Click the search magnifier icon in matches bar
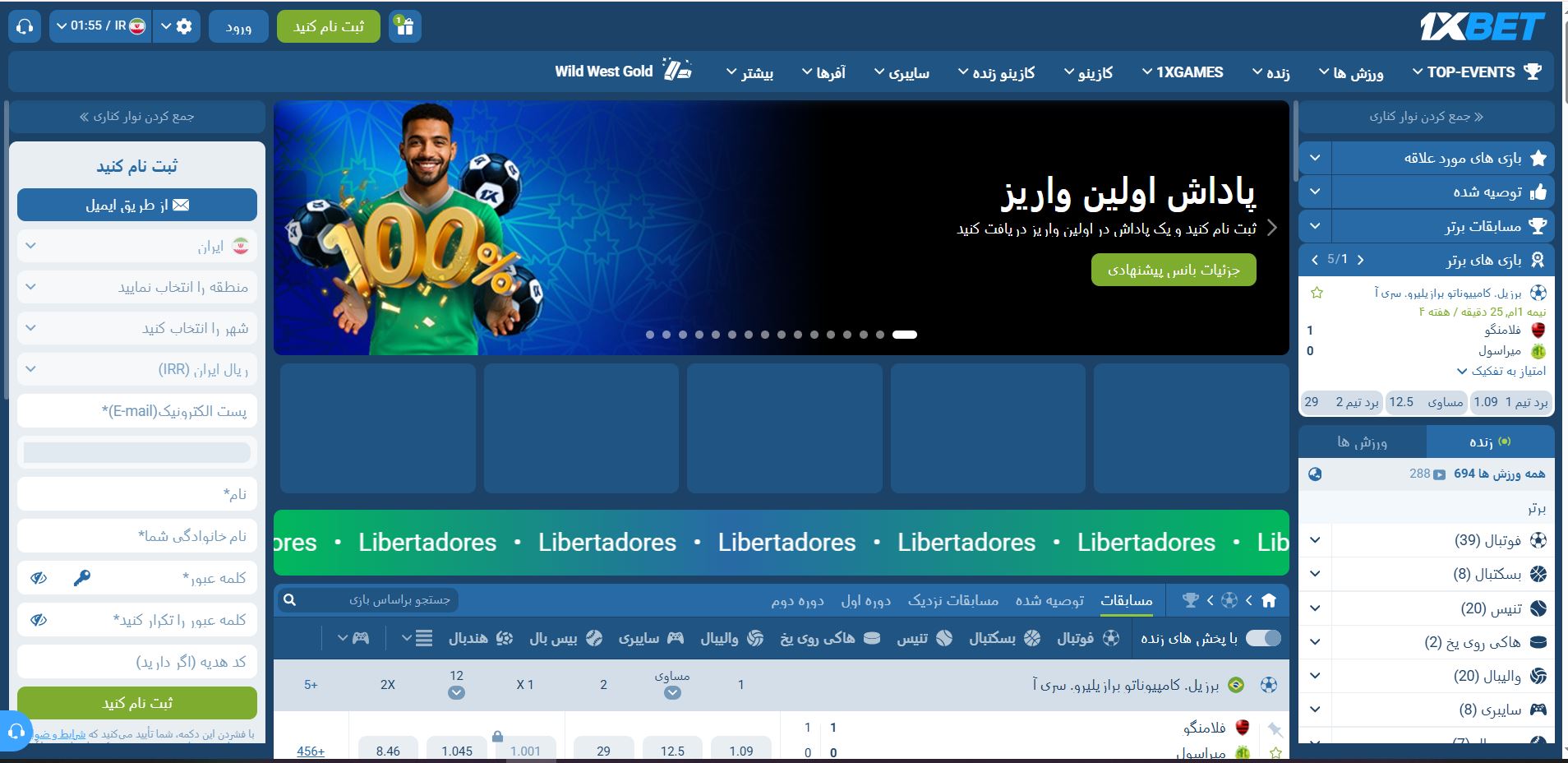Viewport: 1568px width, 763px height. [289, 600]
